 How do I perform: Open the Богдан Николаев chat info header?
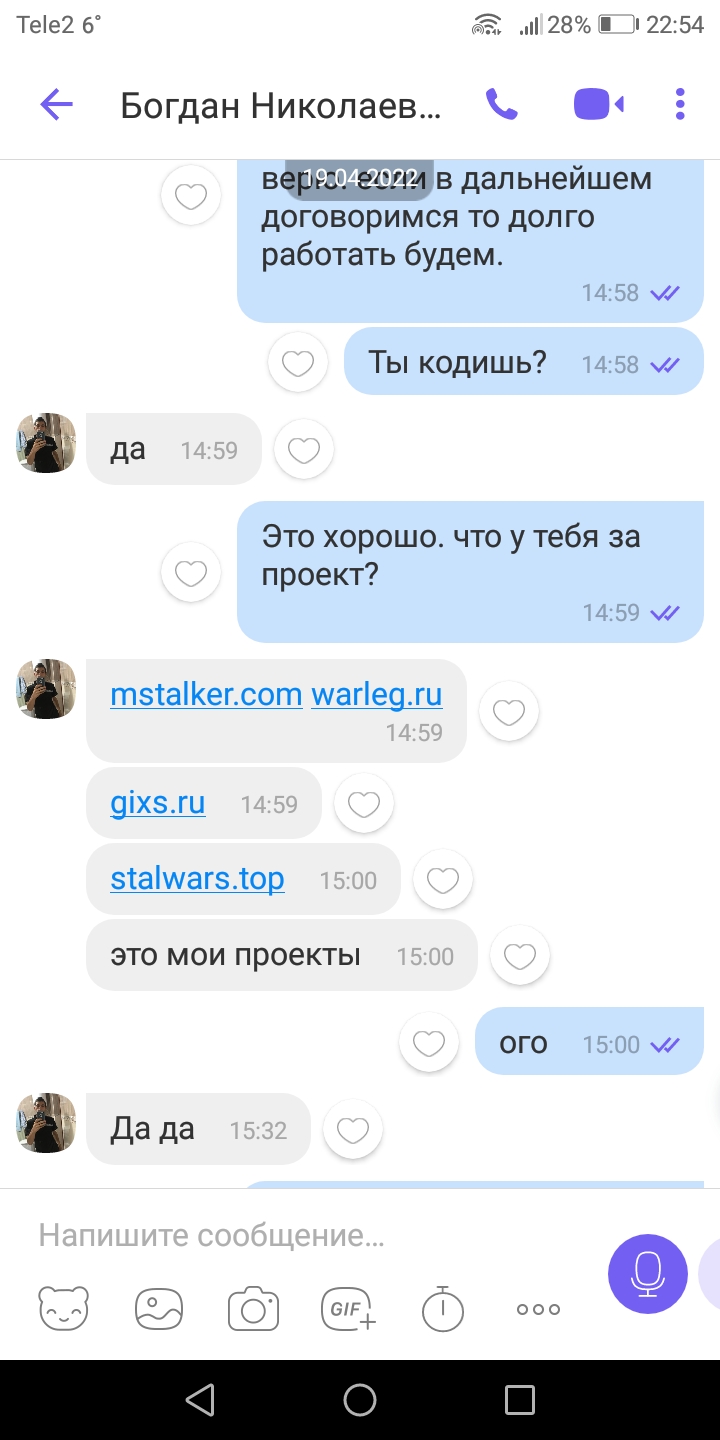pyautogui.click(x=280, y=105)
